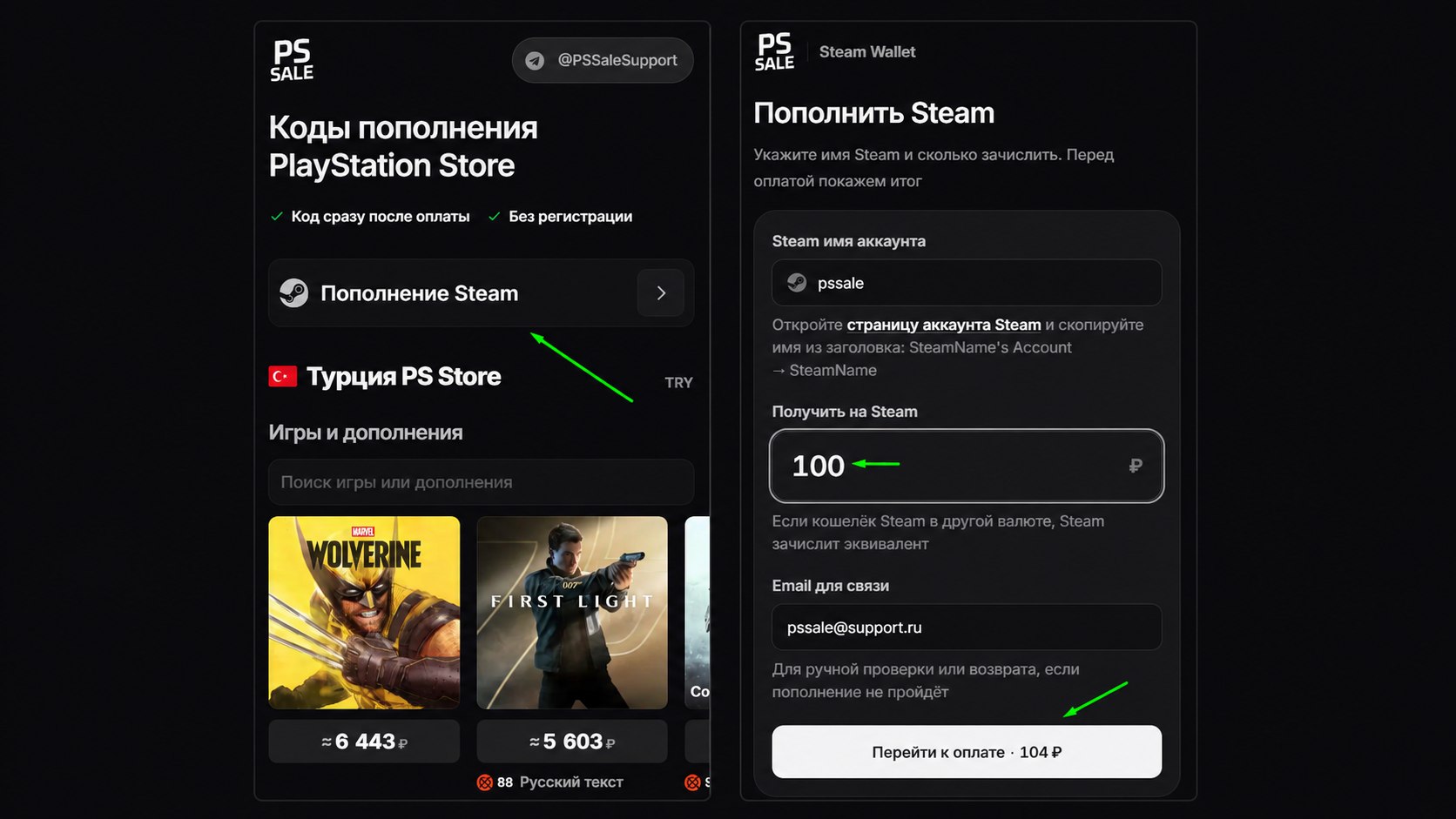Open the страницу аккаунта Steam link

(x=944, y=325)
